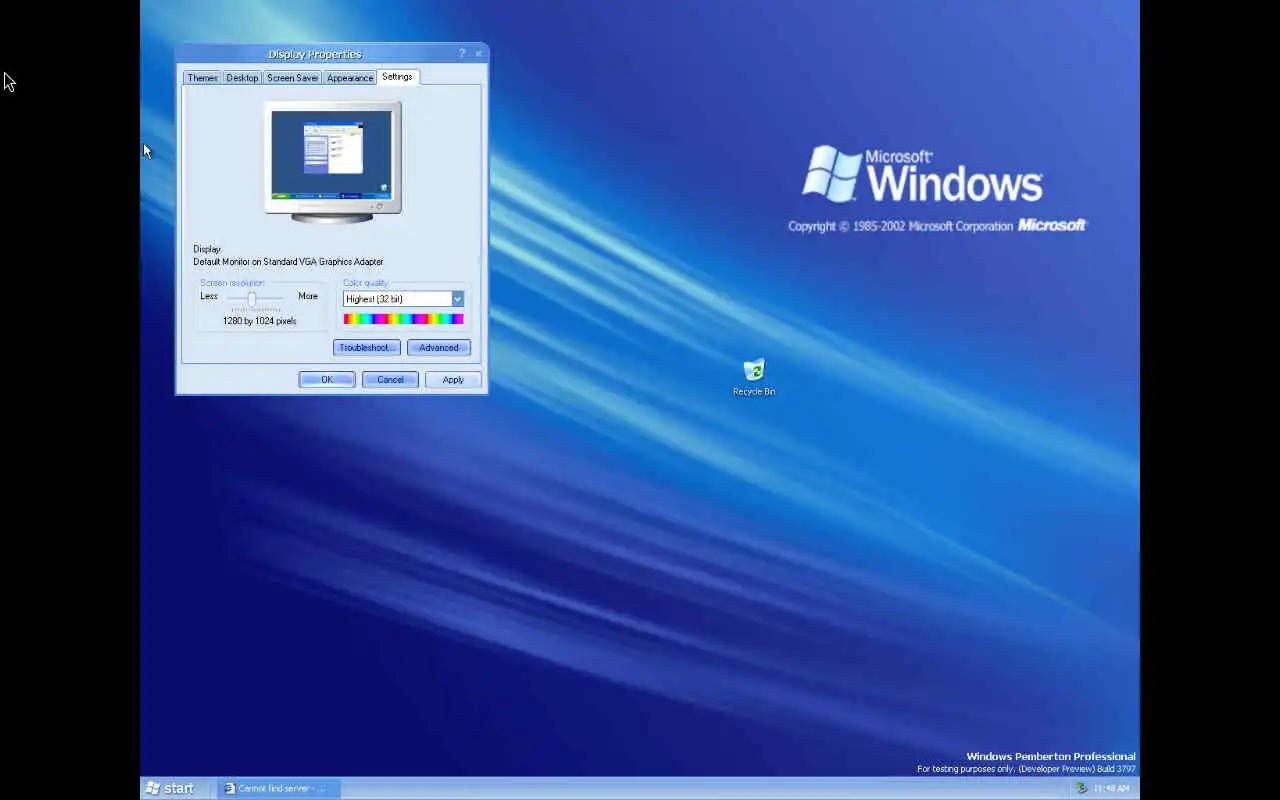Open the Screen Saver tab
Viewport: 1280px width, 800px height.
[292, 78]
